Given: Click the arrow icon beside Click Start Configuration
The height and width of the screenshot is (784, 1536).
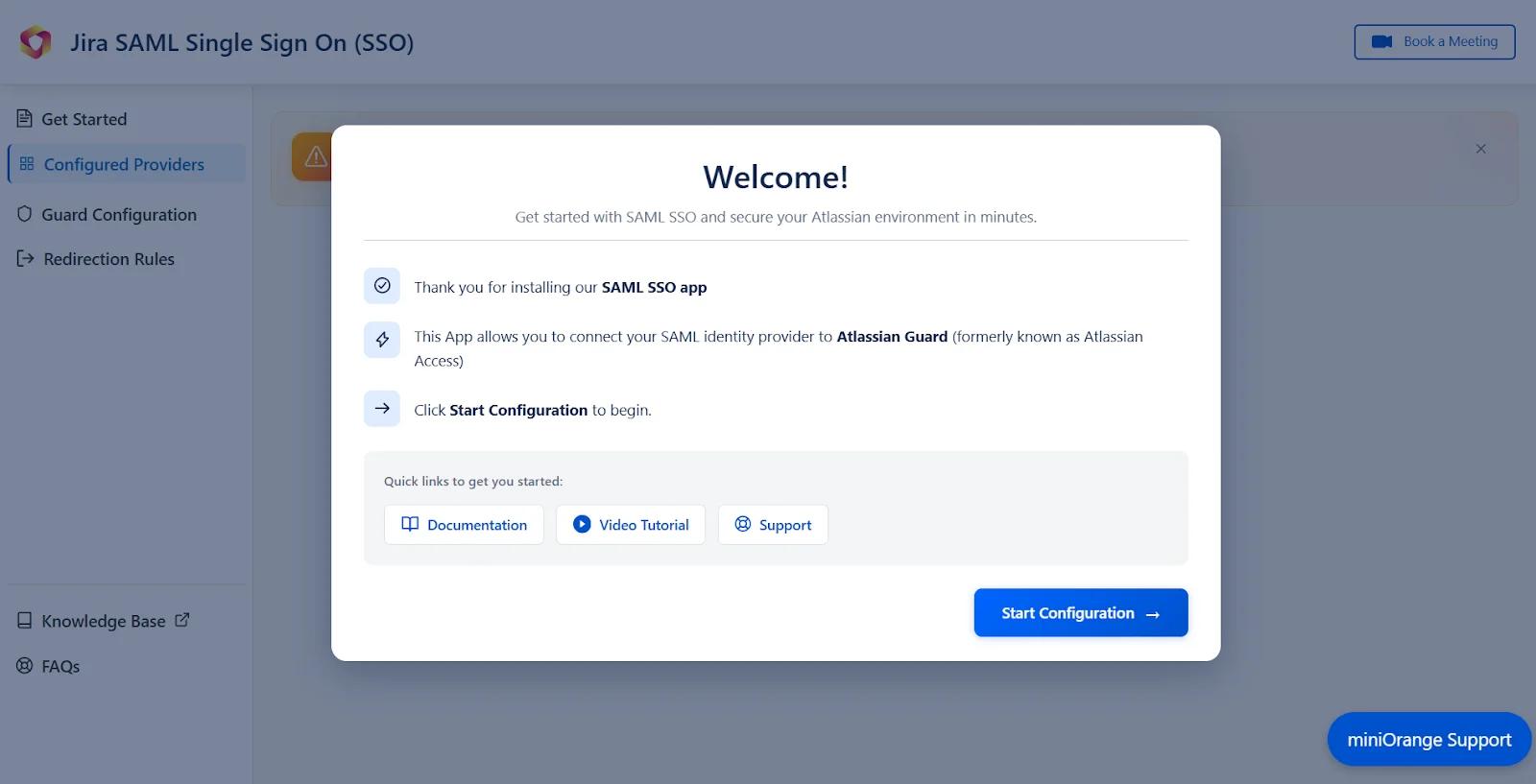Looking at the screenshot, I should coord(382,408).
